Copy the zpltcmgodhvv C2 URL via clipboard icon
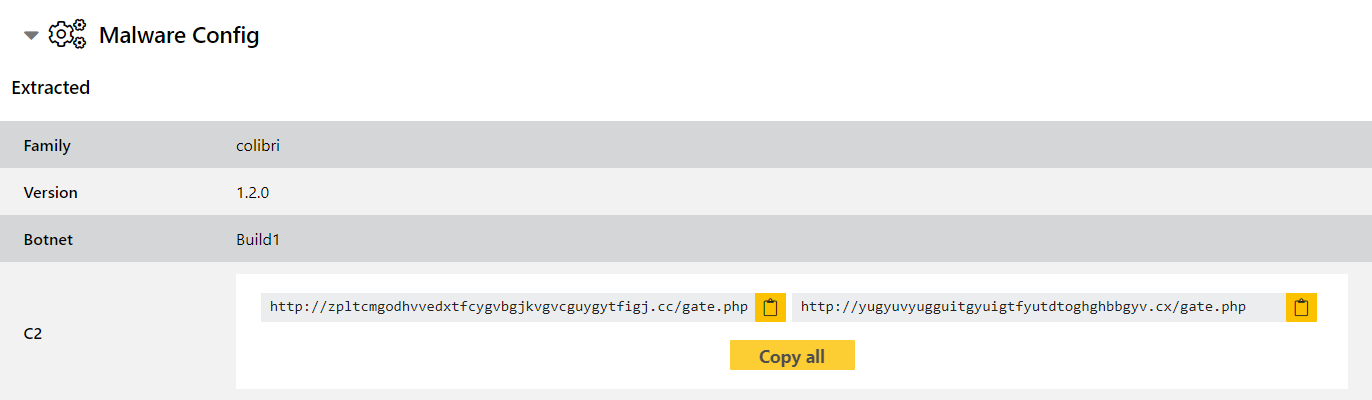 point(770,308)
